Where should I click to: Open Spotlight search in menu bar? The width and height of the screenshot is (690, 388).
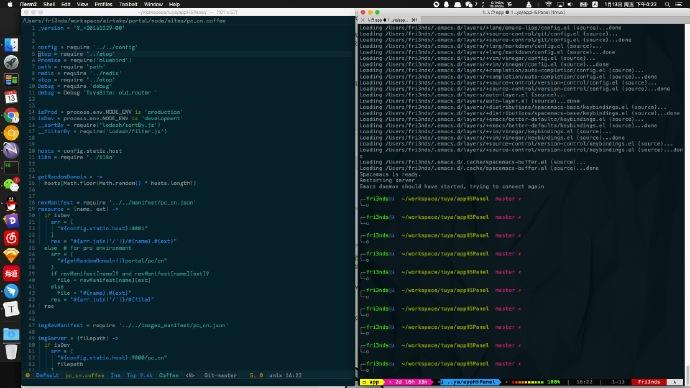coord(668,4)
